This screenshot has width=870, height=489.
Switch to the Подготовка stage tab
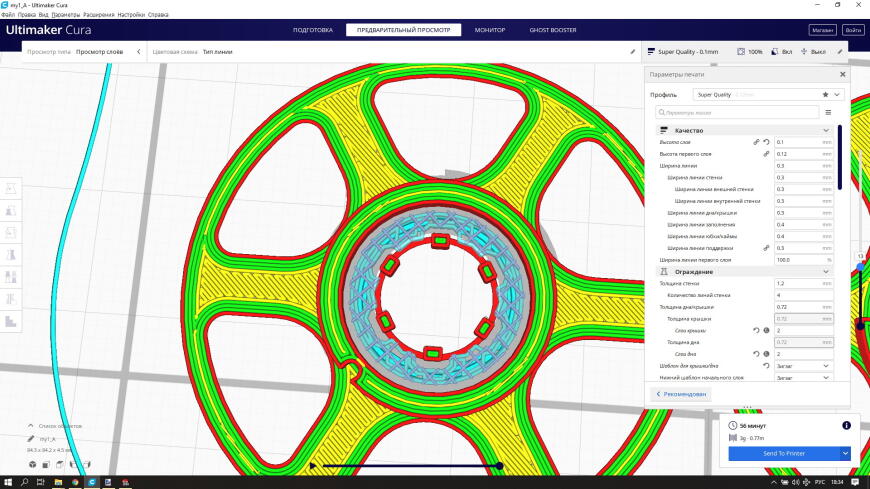(313, 30)
